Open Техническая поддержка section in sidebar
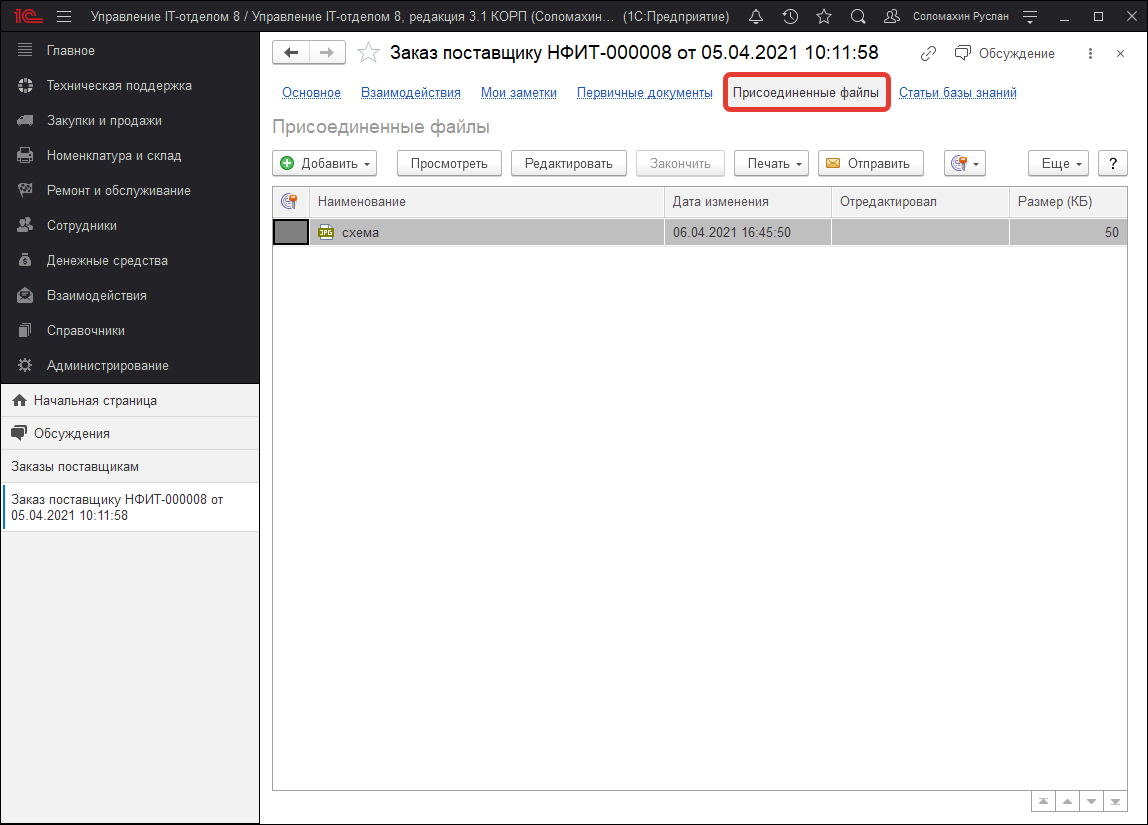This screenshot has height=825, width=1148. pyautogui.click(x=118, y=86)
